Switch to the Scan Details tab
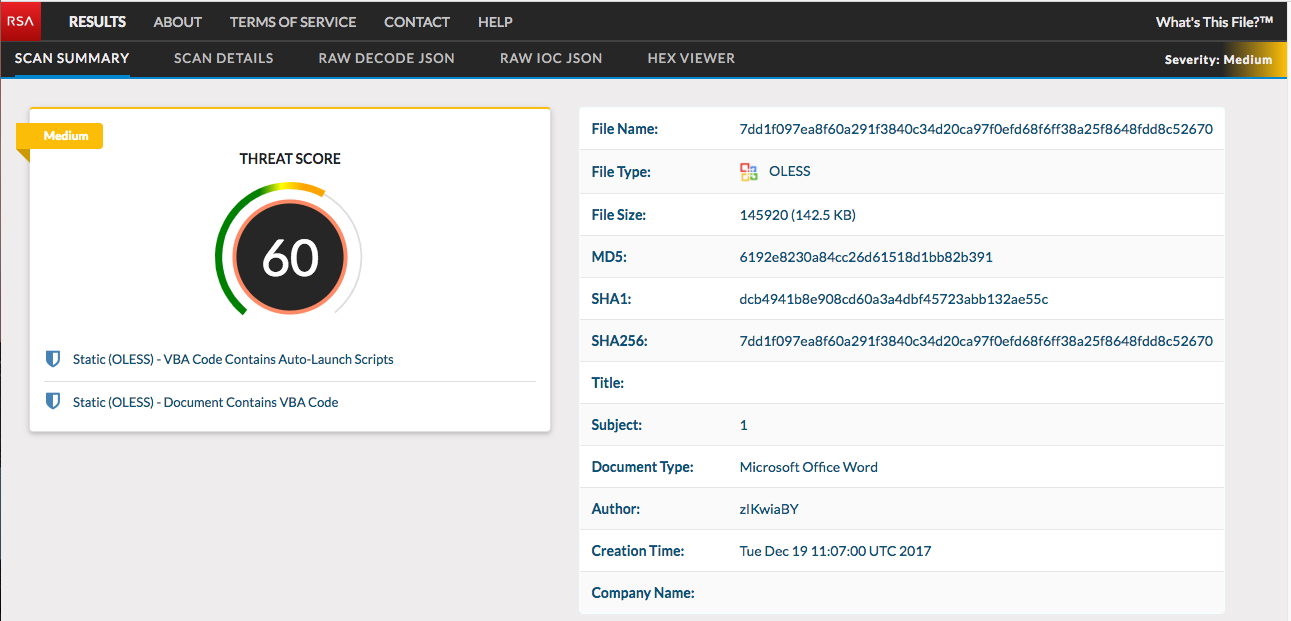 (223, 58)
